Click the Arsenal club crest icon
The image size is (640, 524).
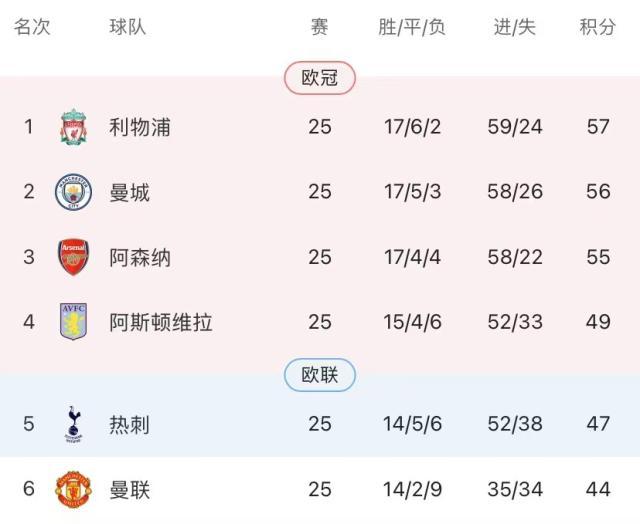[x=74, y=257]
